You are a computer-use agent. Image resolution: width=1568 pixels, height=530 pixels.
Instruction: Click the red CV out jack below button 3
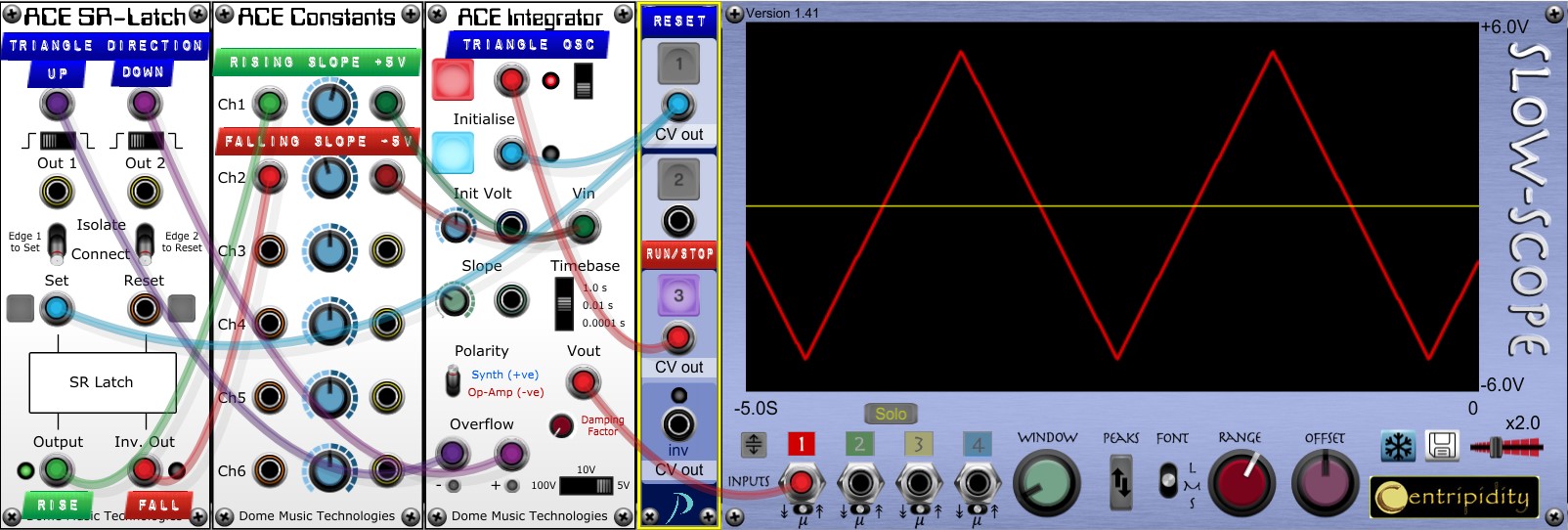coord(678,337)
